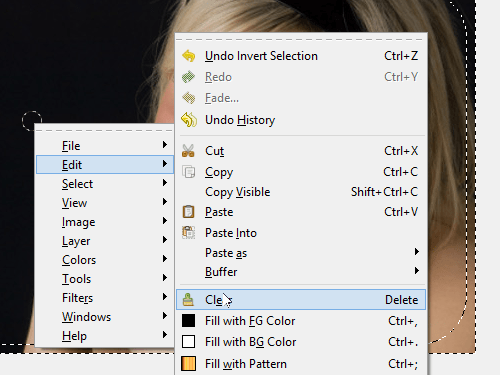500x375 pixels.
Task: Open the Edit submenu
Action: coord(105,164)
